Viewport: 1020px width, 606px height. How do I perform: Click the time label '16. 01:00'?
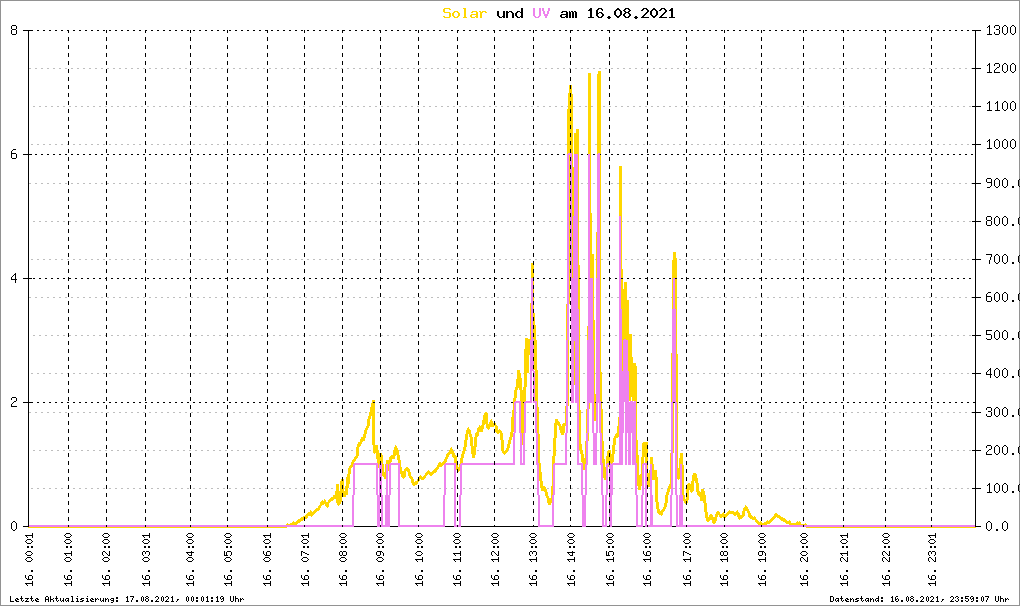coord(69,560)
